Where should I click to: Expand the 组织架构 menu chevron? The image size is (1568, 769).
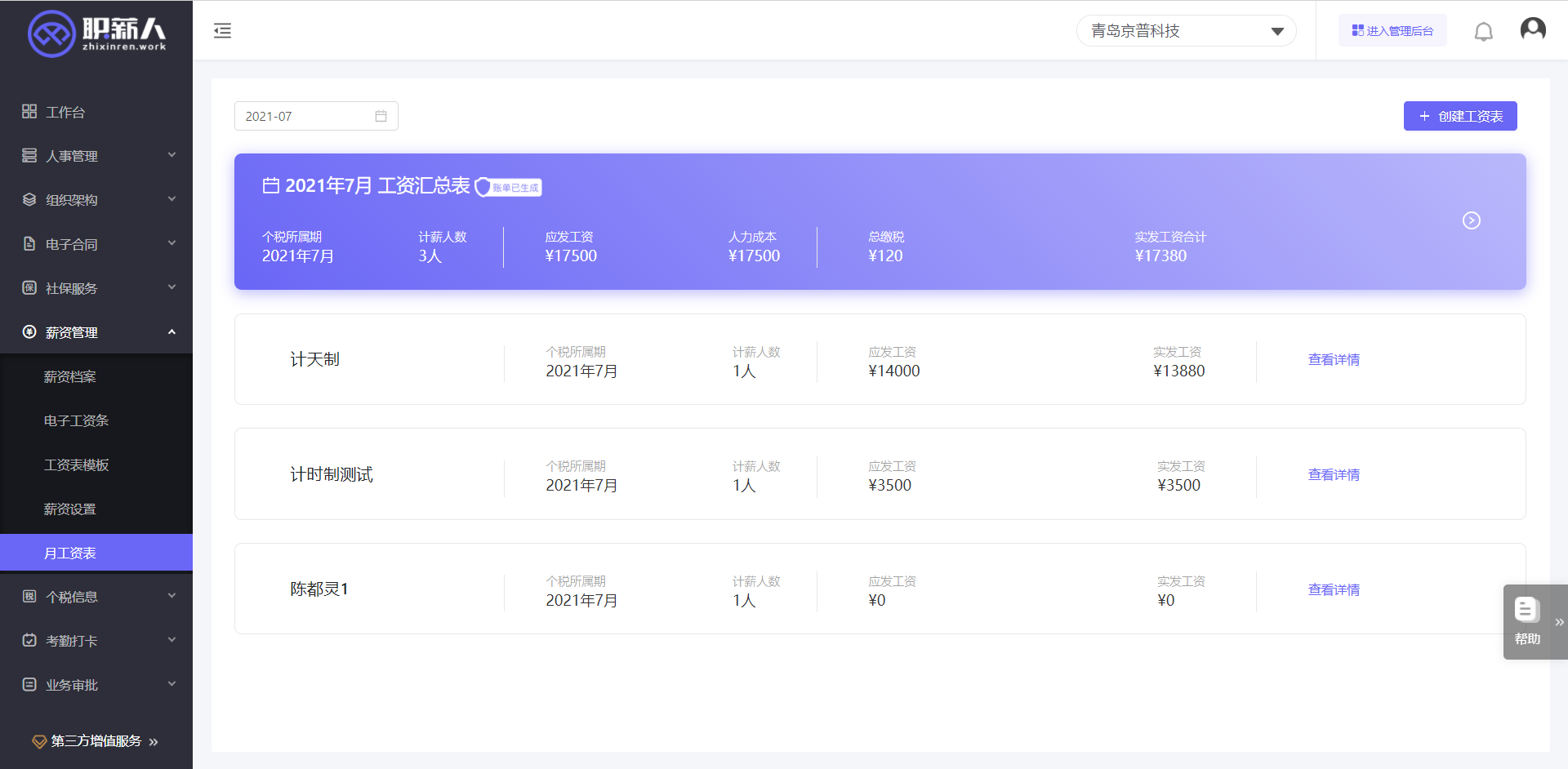(x=171, y=199)
